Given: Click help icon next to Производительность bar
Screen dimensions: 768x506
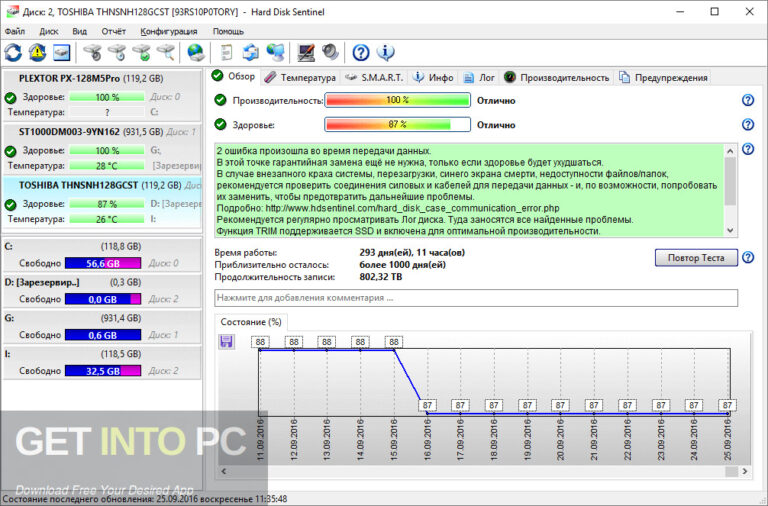Looking at the screenshot, I should (x=748, y=100).
